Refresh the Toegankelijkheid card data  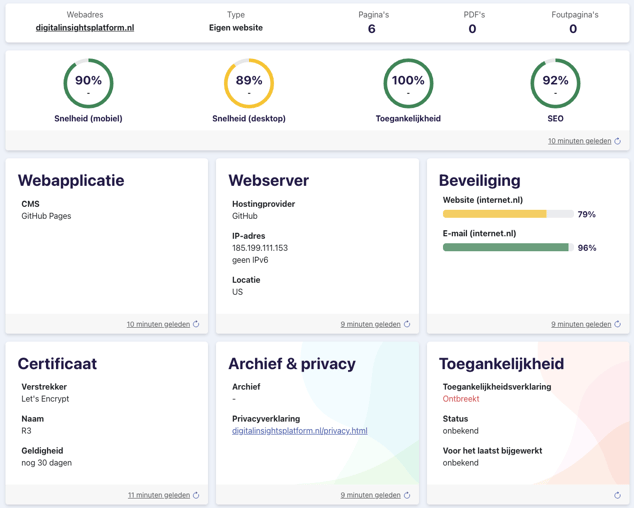pos(617,495)
